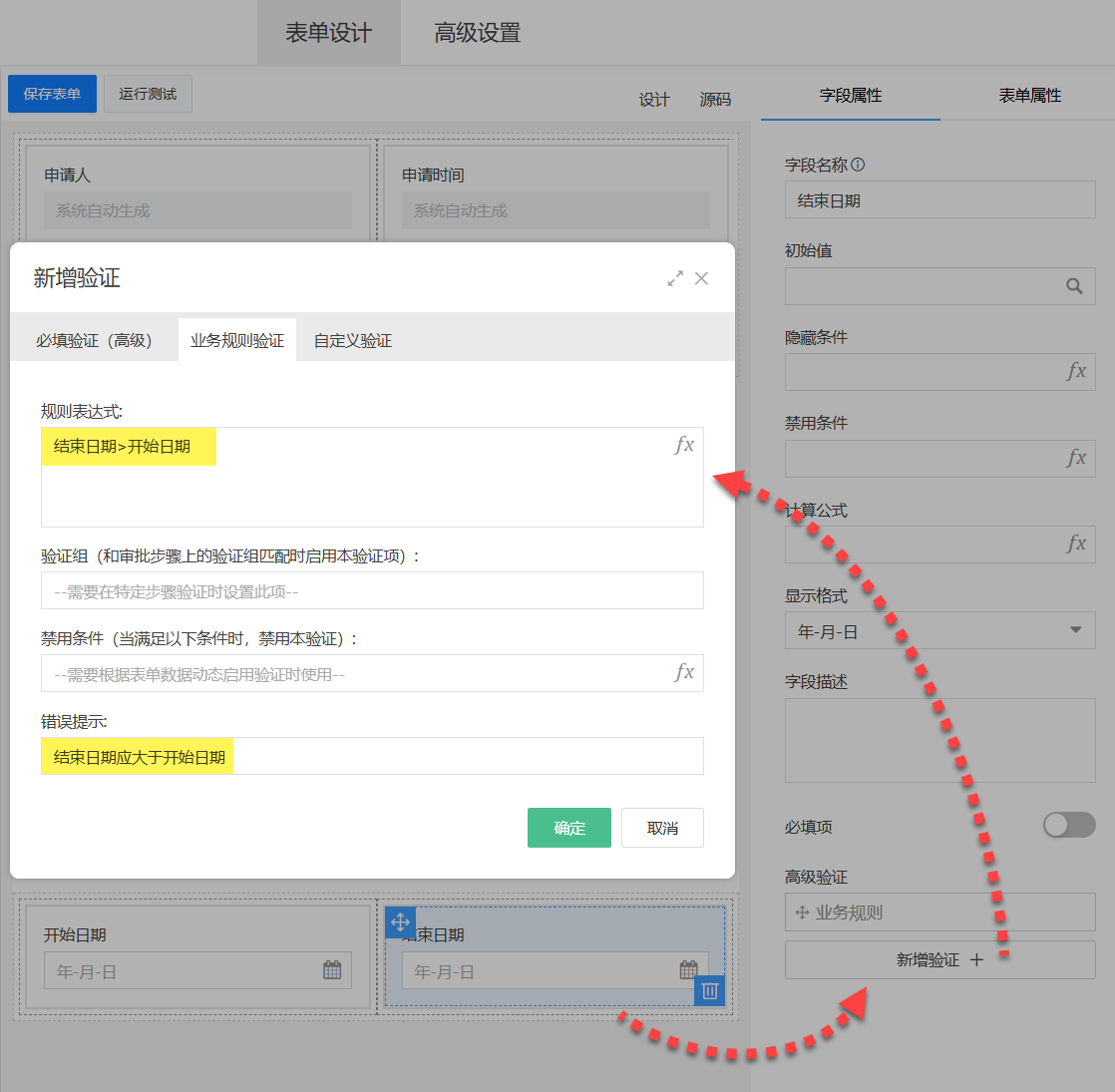The image size is (1115, 1092).
Task: Click fx icon in rule expression box
Action: 684,445
